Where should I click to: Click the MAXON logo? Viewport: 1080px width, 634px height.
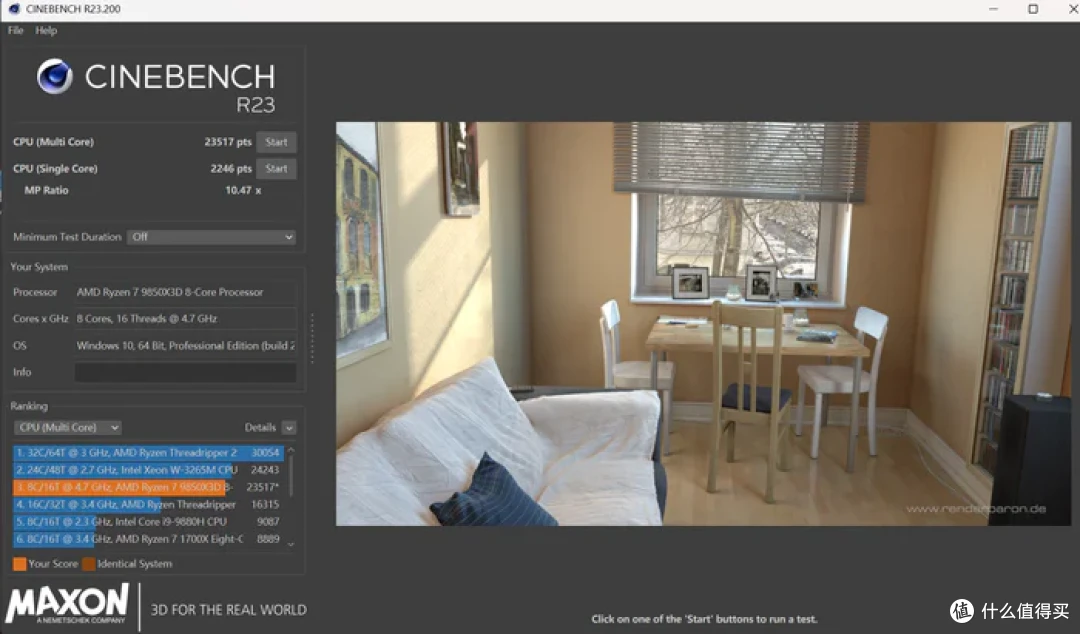click(x=67, y=604)
